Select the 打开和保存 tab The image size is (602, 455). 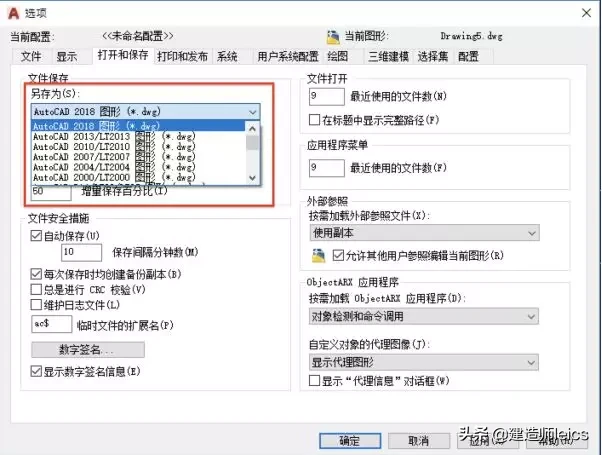[x=123, y=55]
